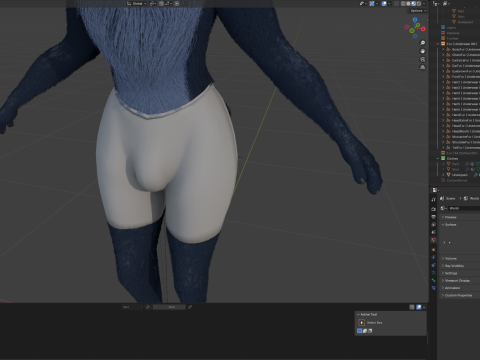Expand the Custom Properties panel

click(x=460, y=295)
